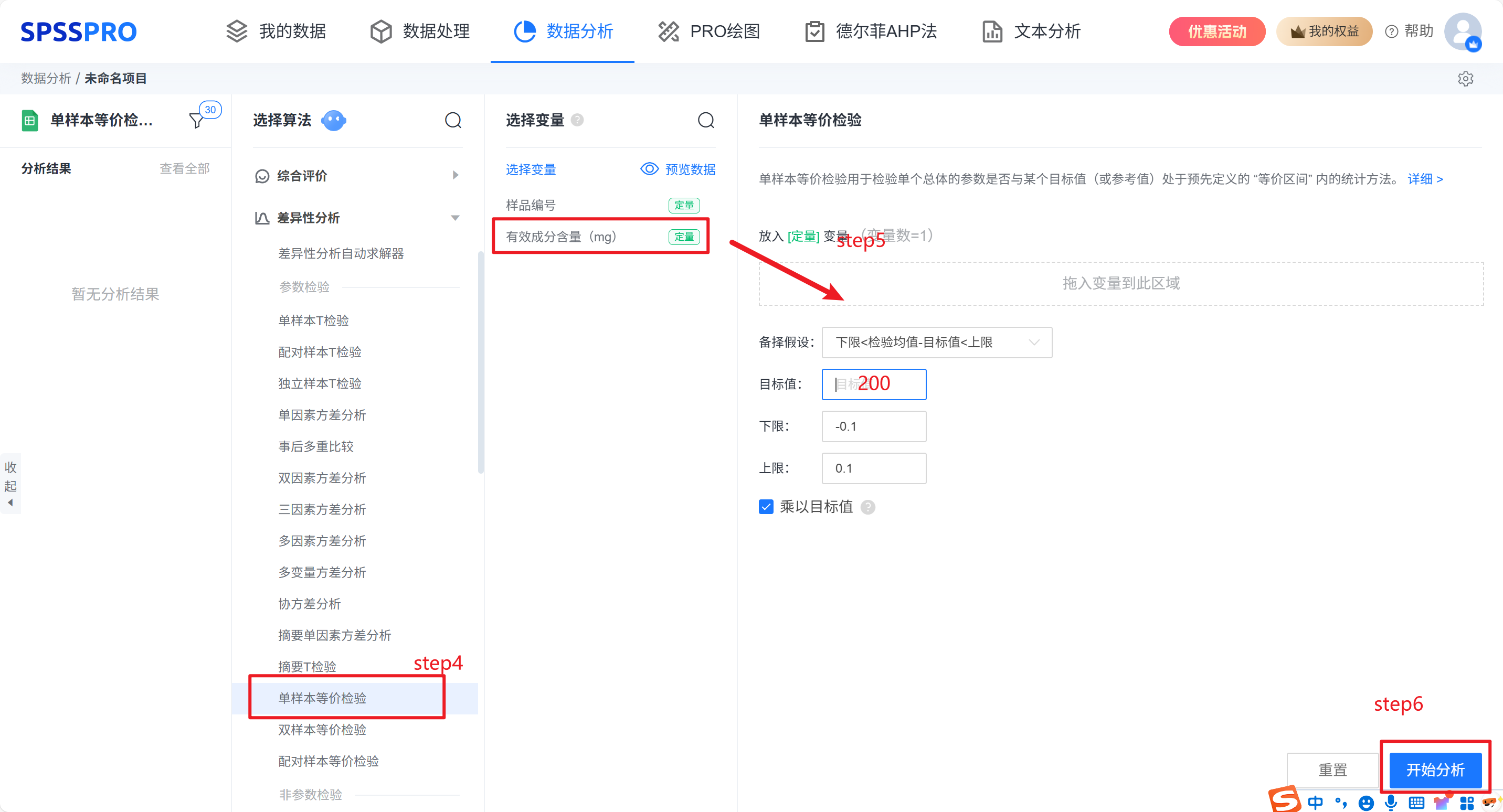Click help icon beside 乘以目标值
1503x812 pixels.
click(x=867, y=507)
